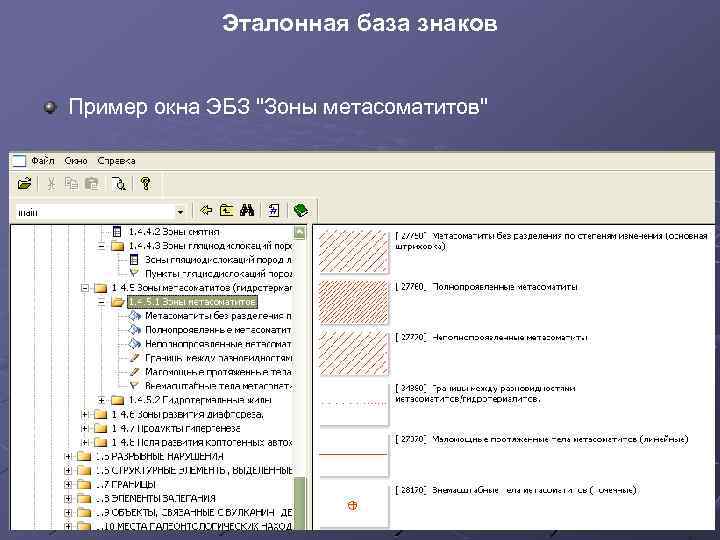Expand the 1.4.6 Зоны развития диафтореза node
Image resolution: width=720 pixels, height=540 pixels.
(84, 414)
